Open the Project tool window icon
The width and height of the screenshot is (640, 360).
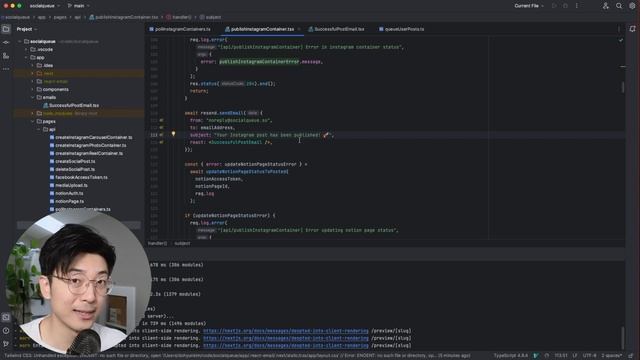point(6,29)
